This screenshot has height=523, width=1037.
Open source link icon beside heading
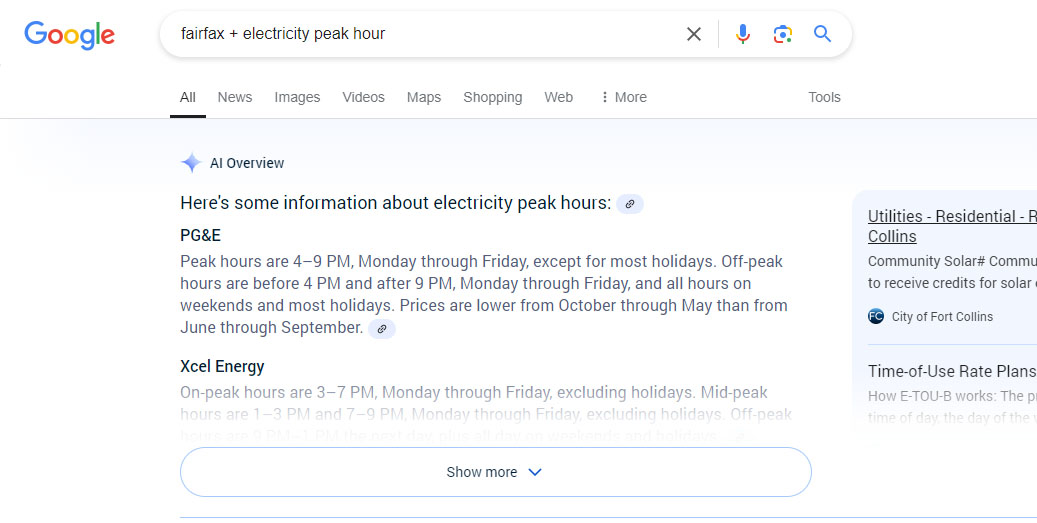(630, 204)
